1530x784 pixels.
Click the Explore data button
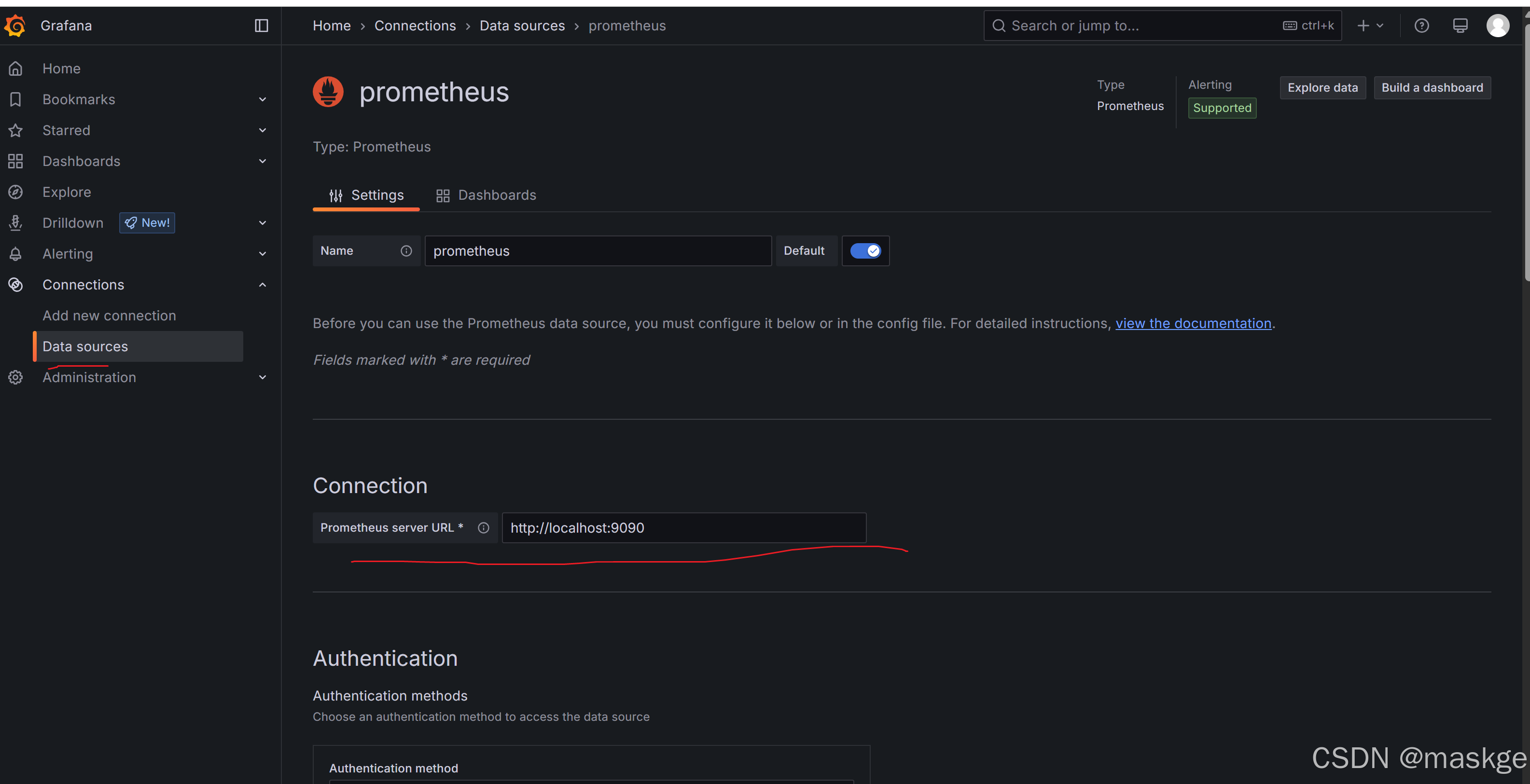tap(1322, 88)
